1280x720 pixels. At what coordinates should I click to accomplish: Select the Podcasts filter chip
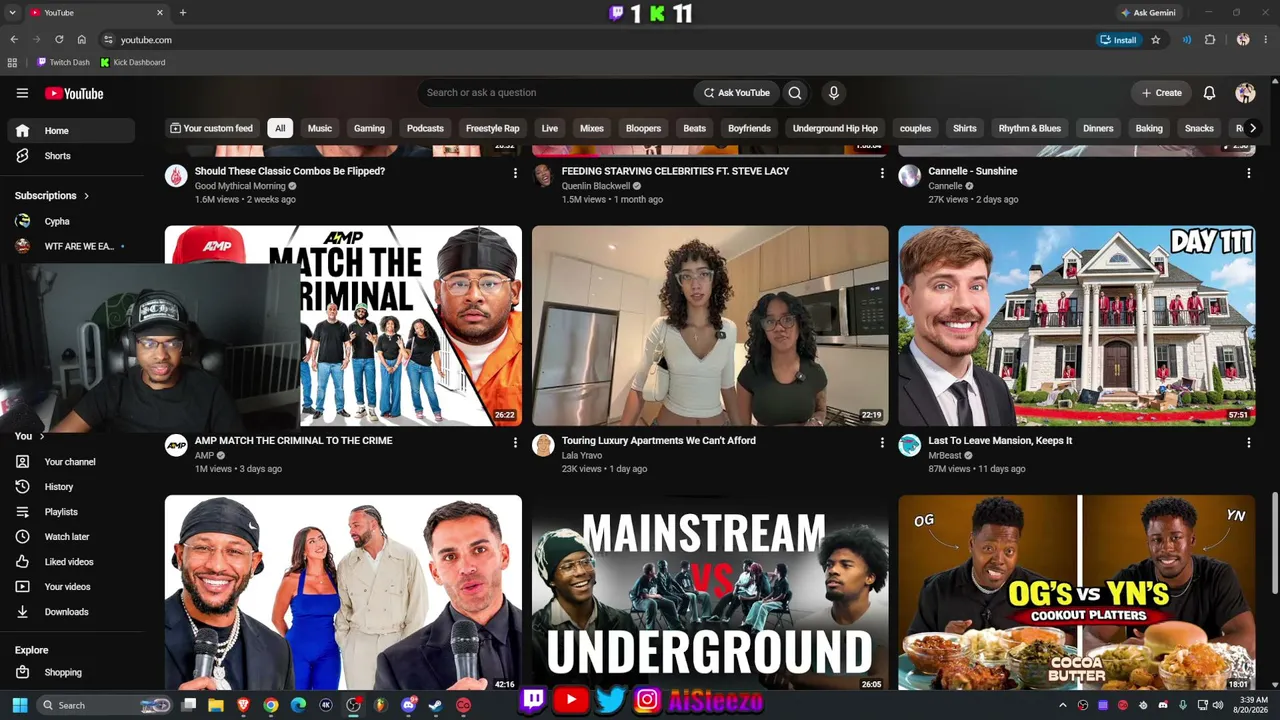(425, 128)
